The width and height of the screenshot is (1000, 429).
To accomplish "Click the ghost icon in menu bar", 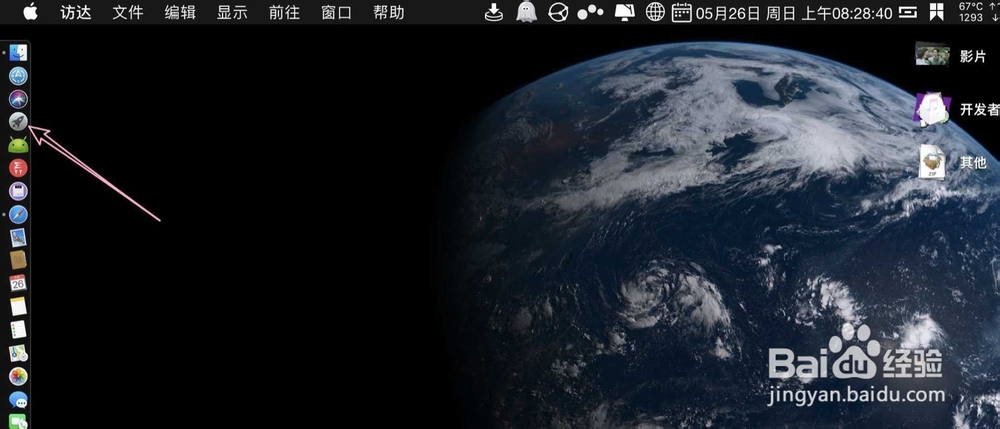I will point(526,12).
